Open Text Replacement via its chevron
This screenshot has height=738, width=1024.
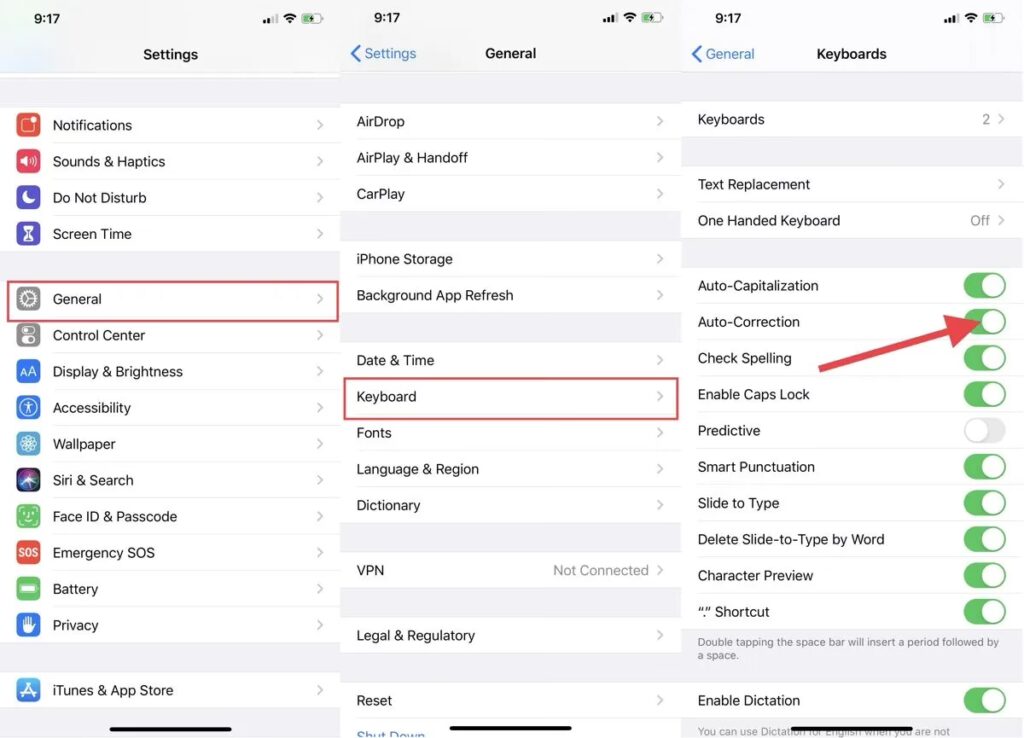[1001, 184]
